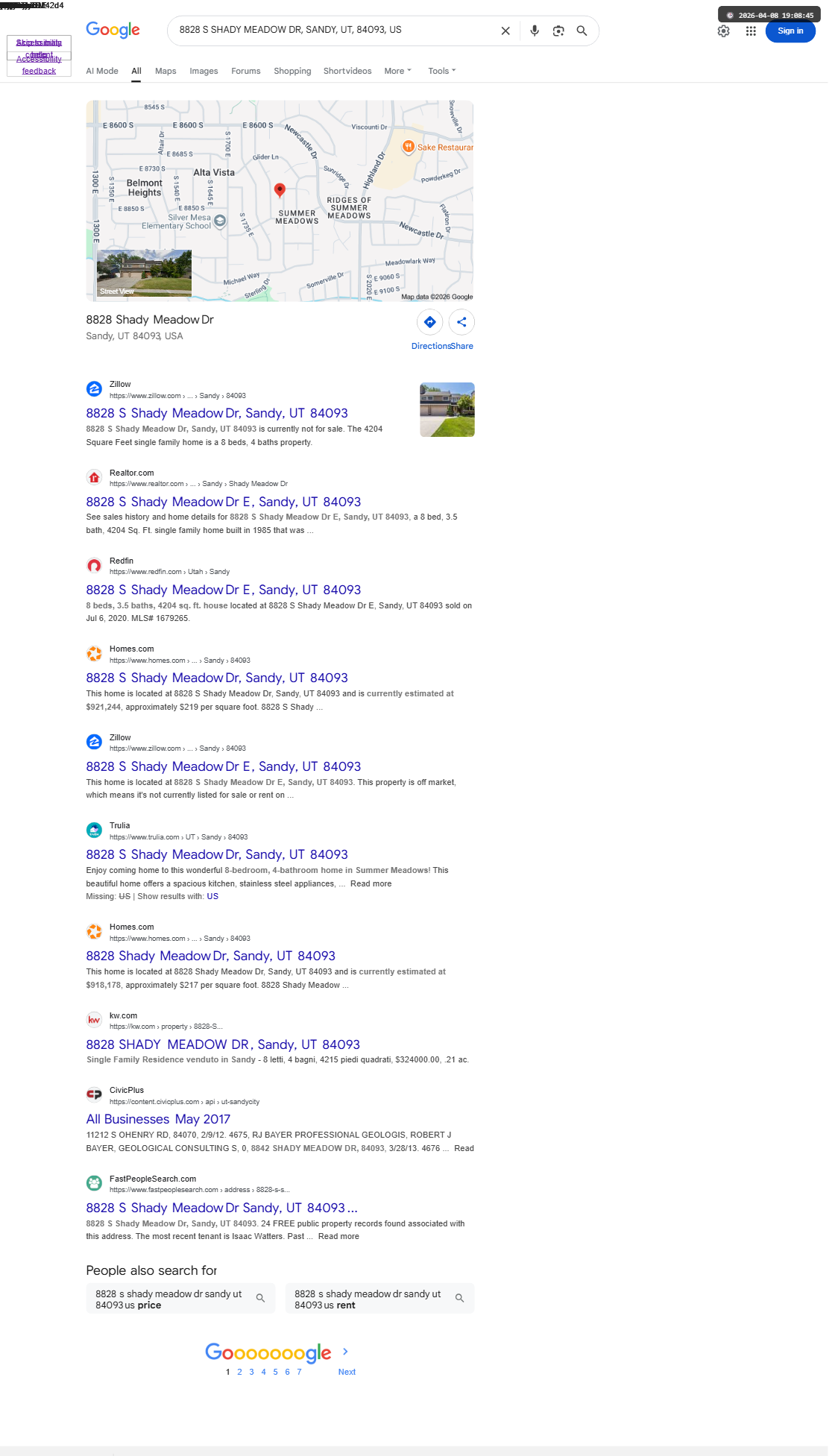Image resolution: width=838 pixels, height=1456 pixels.
Task: Open the Redfin listing result link
Action: pyautogui.click(x=224, y=590)
